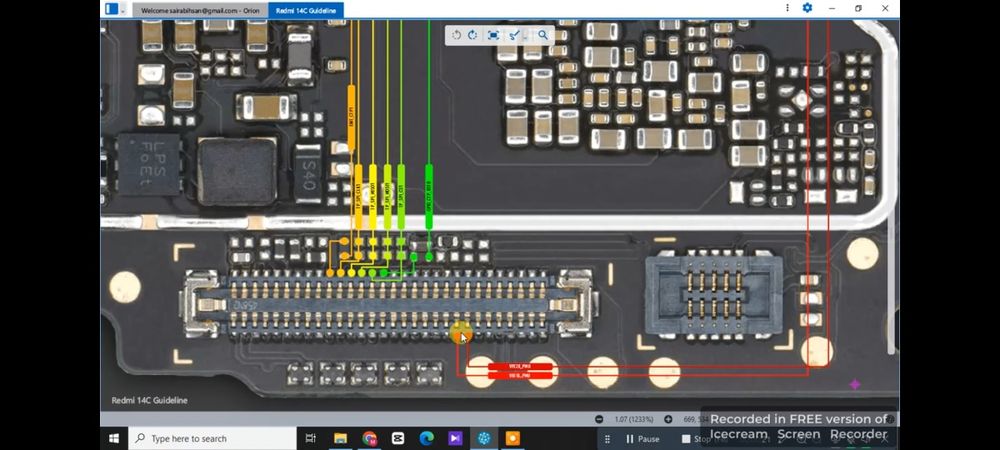1000x450 pixels.
Task: Click the highlighted connector pin under cursor
Action: [460, 332]
